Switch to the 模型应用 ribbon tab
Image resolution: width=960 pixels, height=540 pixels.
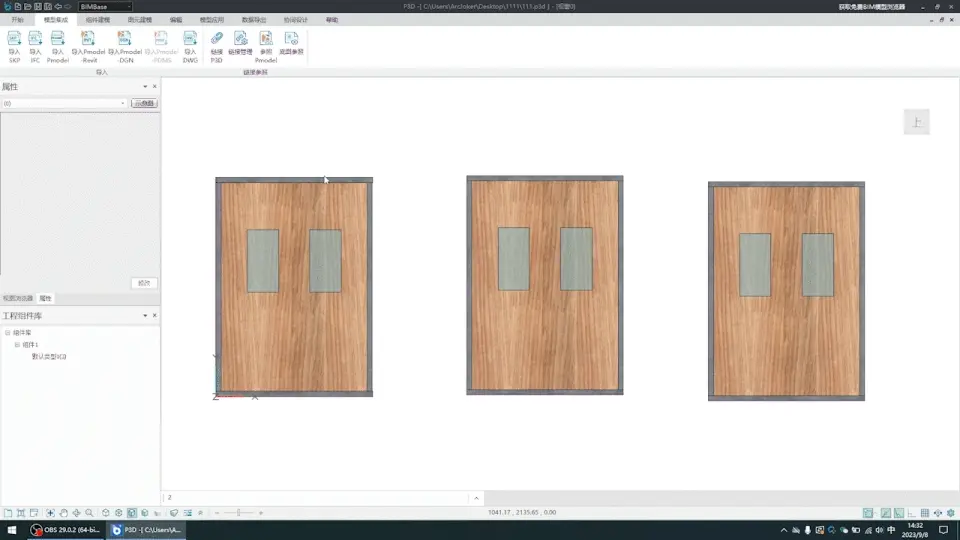[212, 20]
